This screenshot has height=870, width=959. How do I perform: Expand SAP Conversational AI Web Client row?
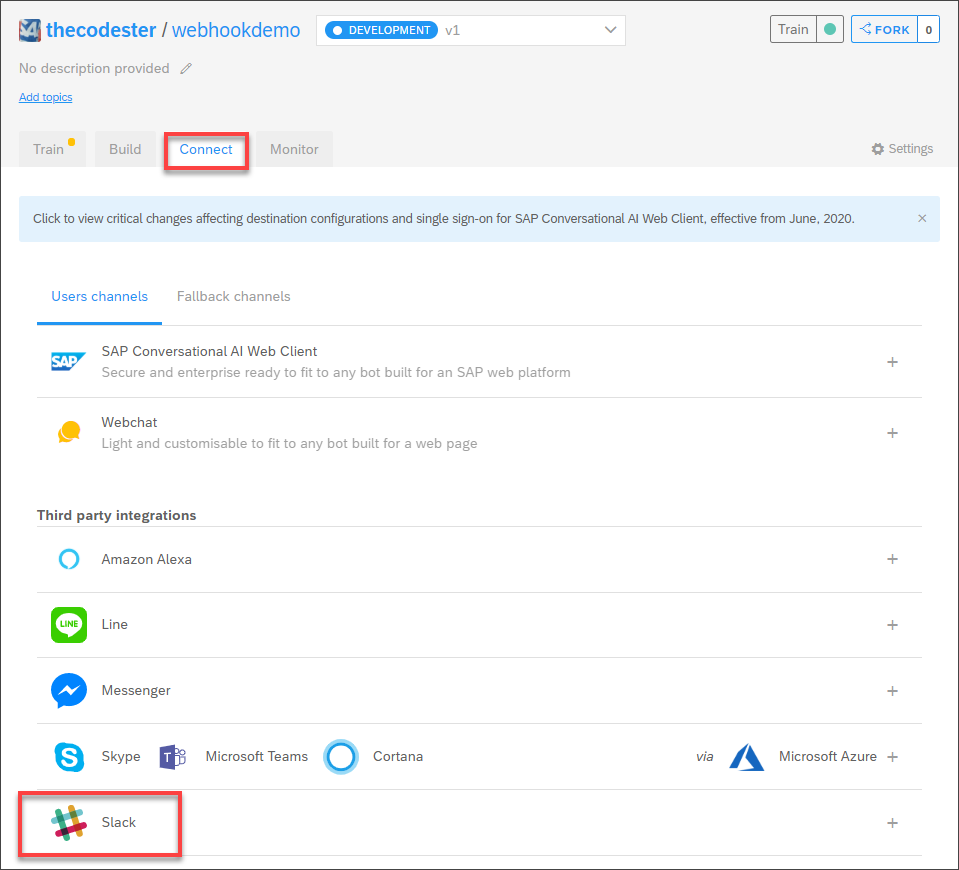892,362
